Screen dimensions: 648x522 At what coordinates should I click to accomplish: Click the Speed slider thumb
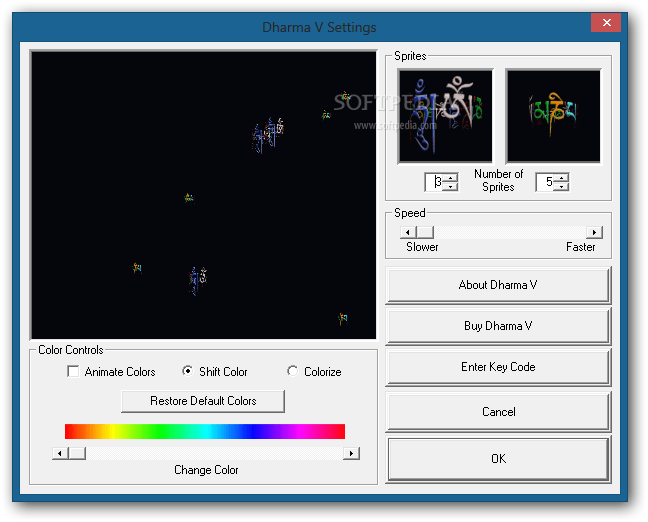point(425,232)
